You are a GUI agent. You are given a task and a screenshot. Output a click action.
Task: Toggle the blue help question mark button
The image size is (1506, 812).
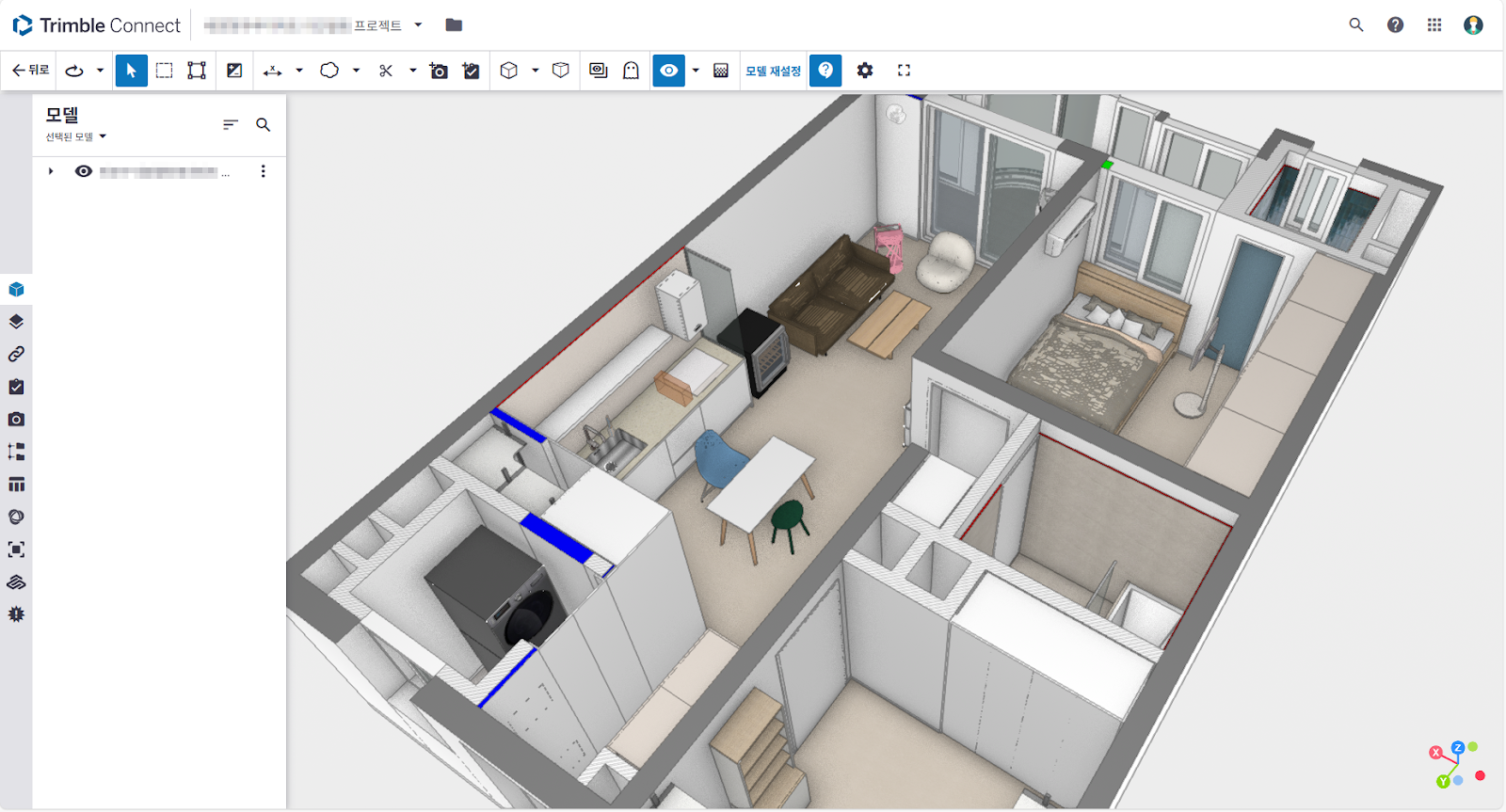(x=825, y=71)
